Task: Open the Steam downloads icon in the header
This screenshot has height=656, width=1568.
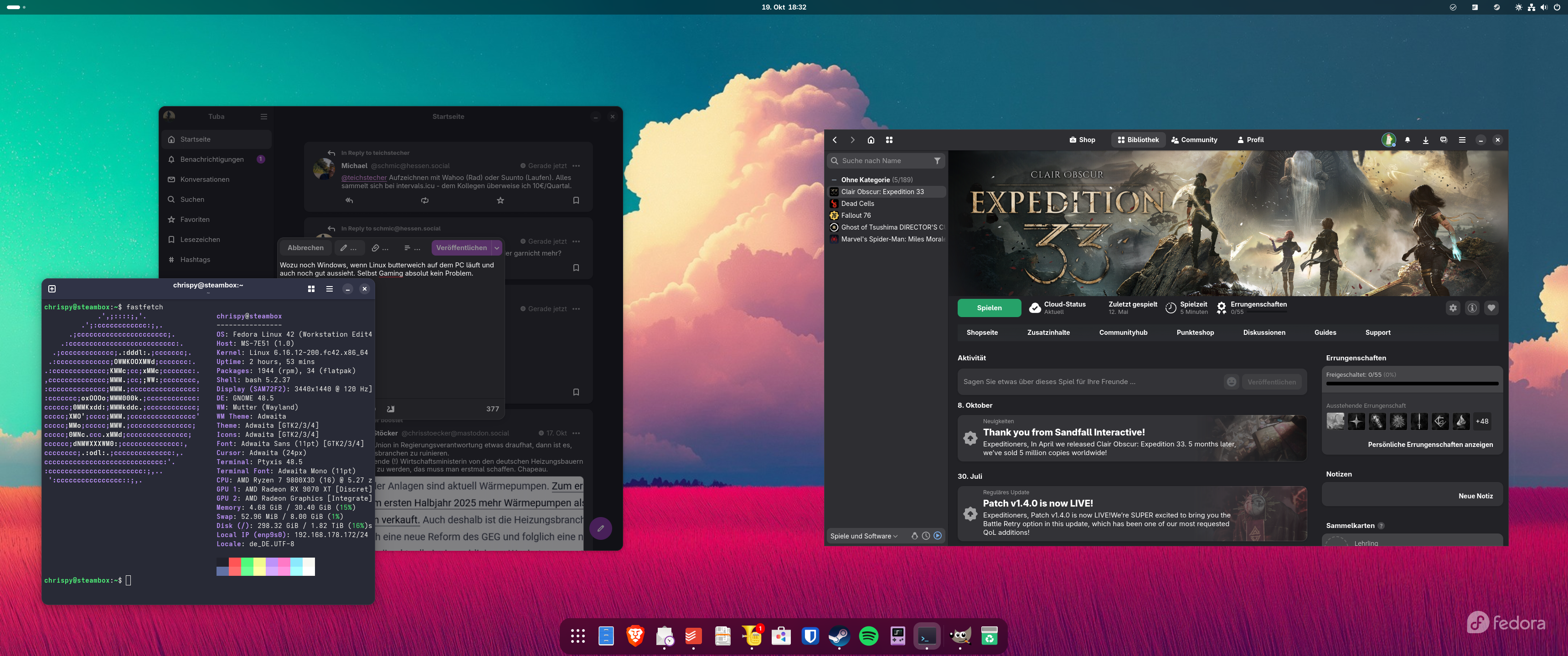Action: (x=1425, y=140)
